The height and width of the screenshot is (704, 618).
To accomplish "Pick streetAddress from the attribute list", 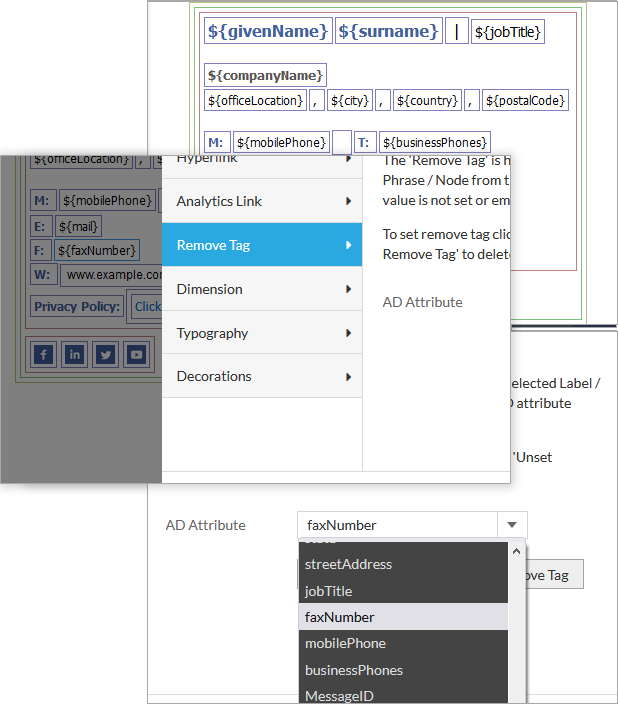I will coord(348,564).
